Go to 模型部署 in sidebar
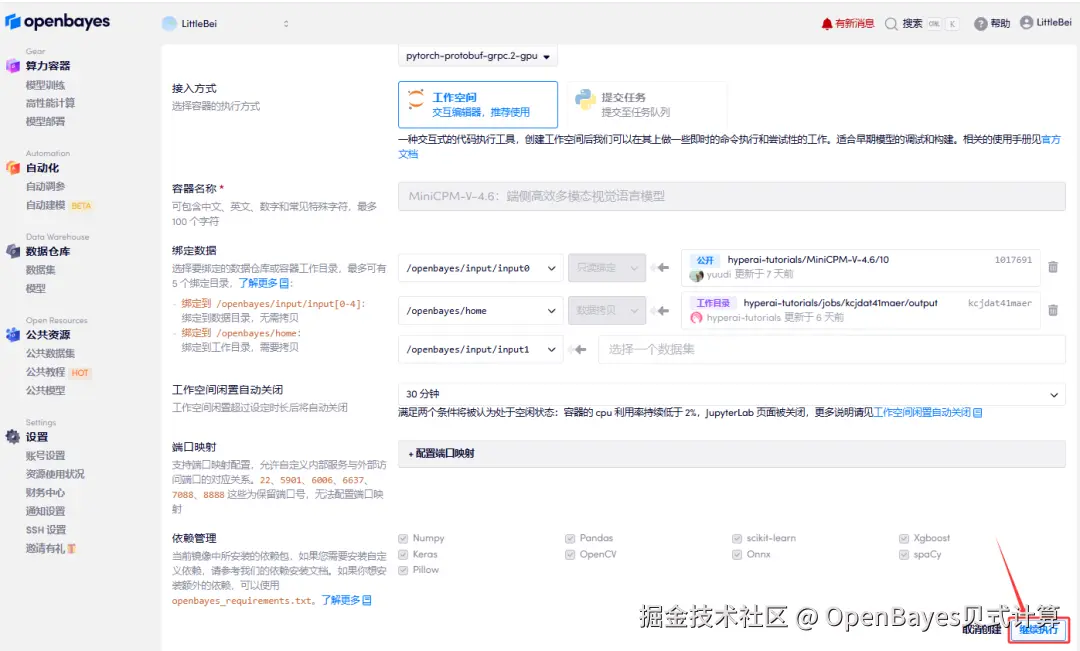The width and height of the screenshot is (1080, 651). [45, 121]
